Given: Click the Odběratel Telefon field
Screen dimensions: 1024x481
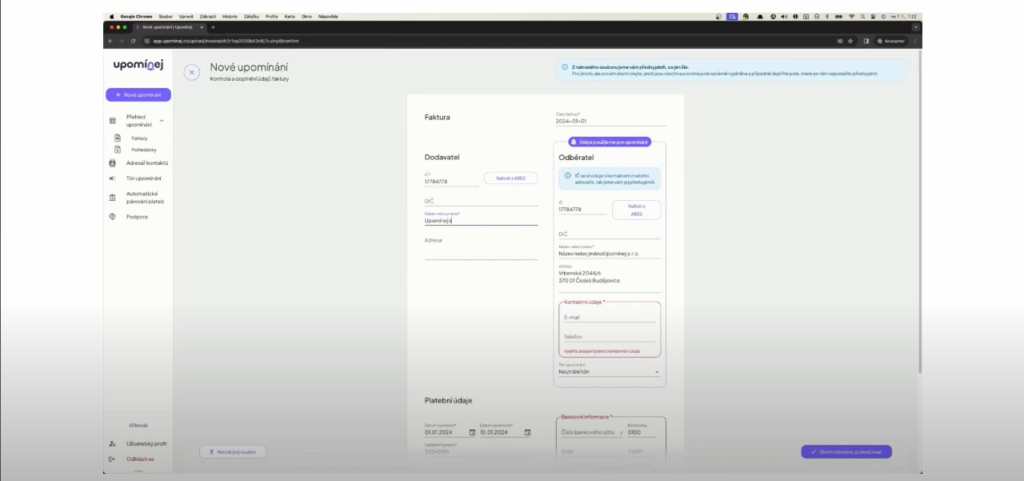Looking at the screenshot, I should point(609,337).
